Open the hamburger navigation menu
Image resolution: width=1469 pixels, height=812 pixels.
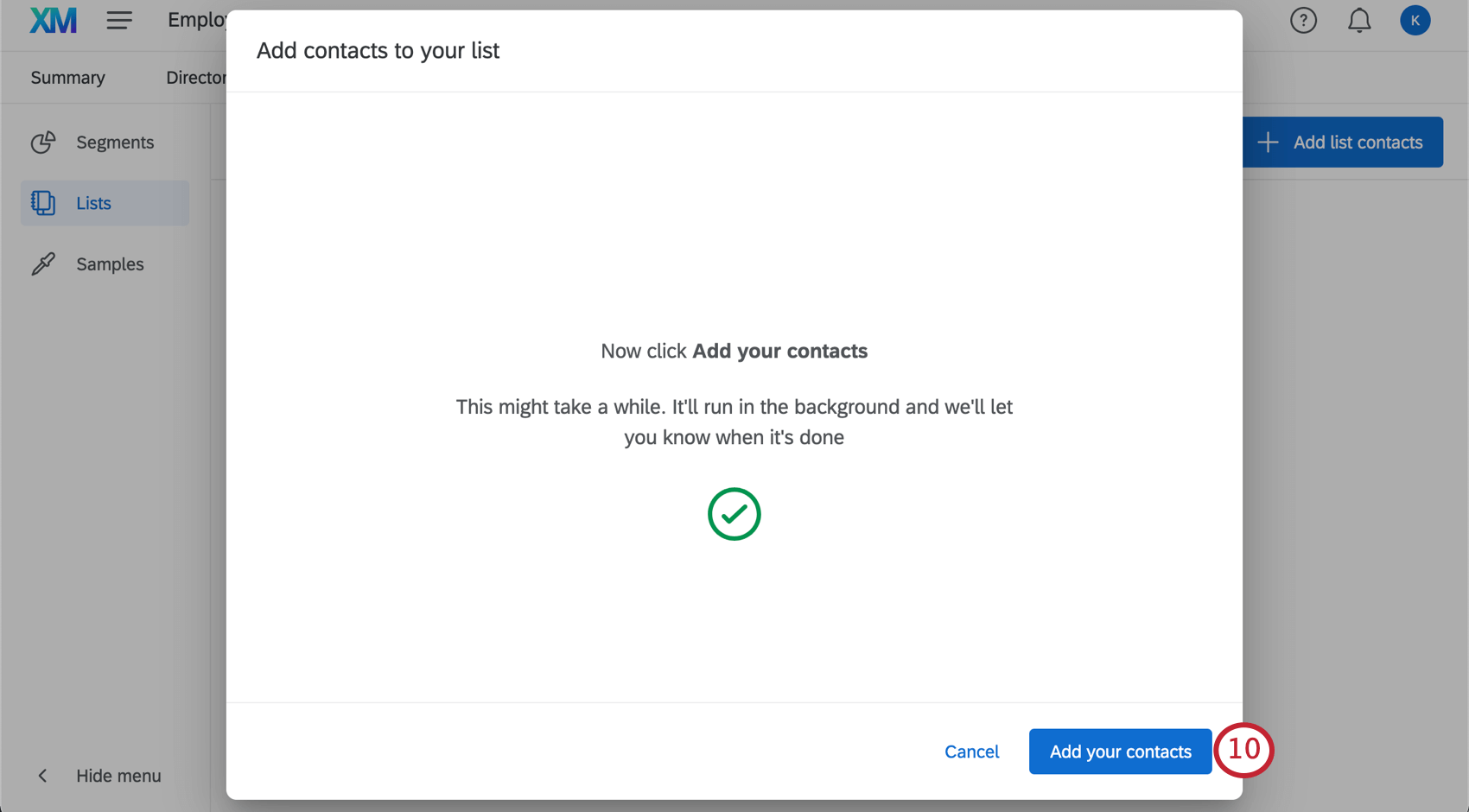pyautogui.click(x=119, y=20)
